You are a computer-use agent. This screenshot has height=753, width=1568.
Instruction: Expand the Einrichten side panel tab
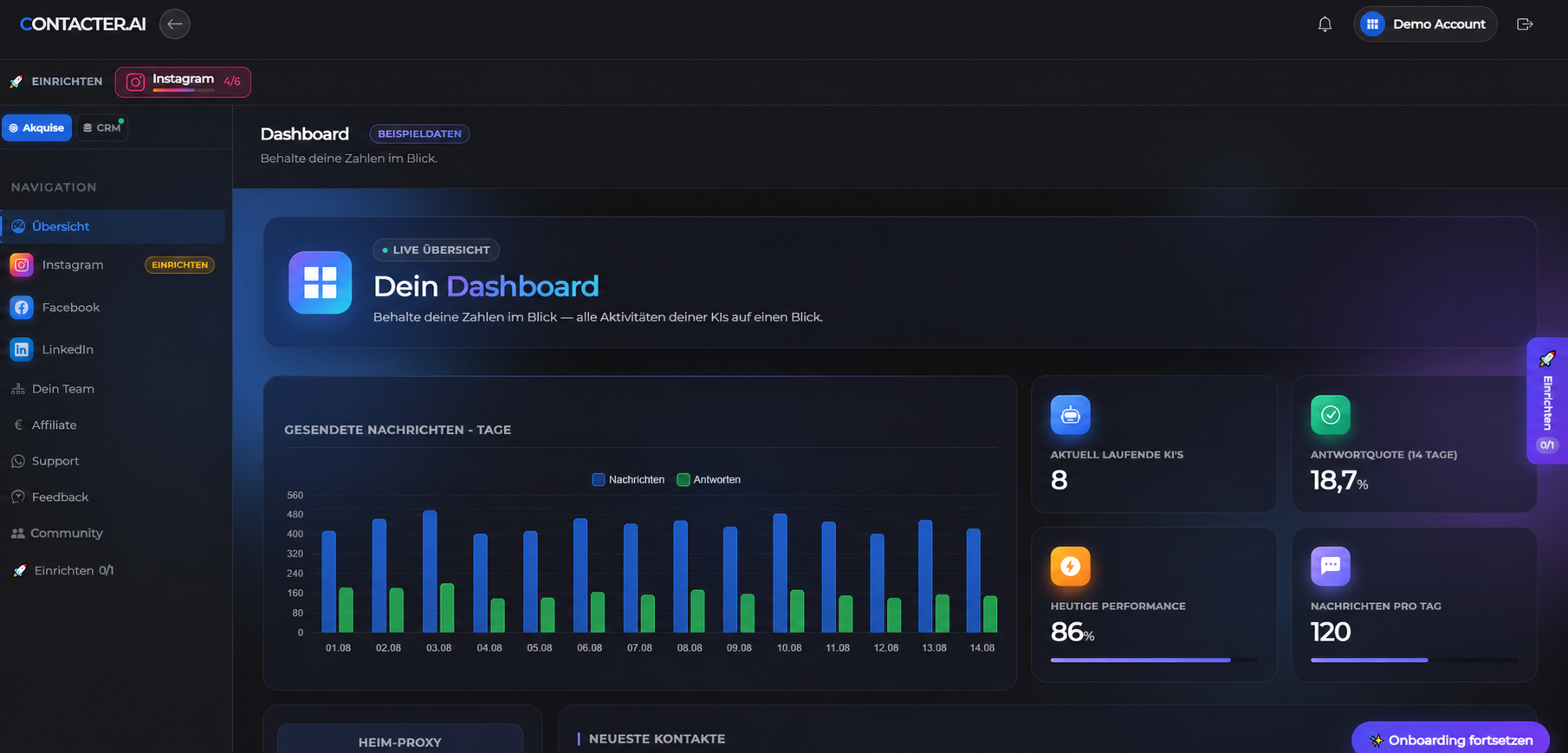(1547, 400)
